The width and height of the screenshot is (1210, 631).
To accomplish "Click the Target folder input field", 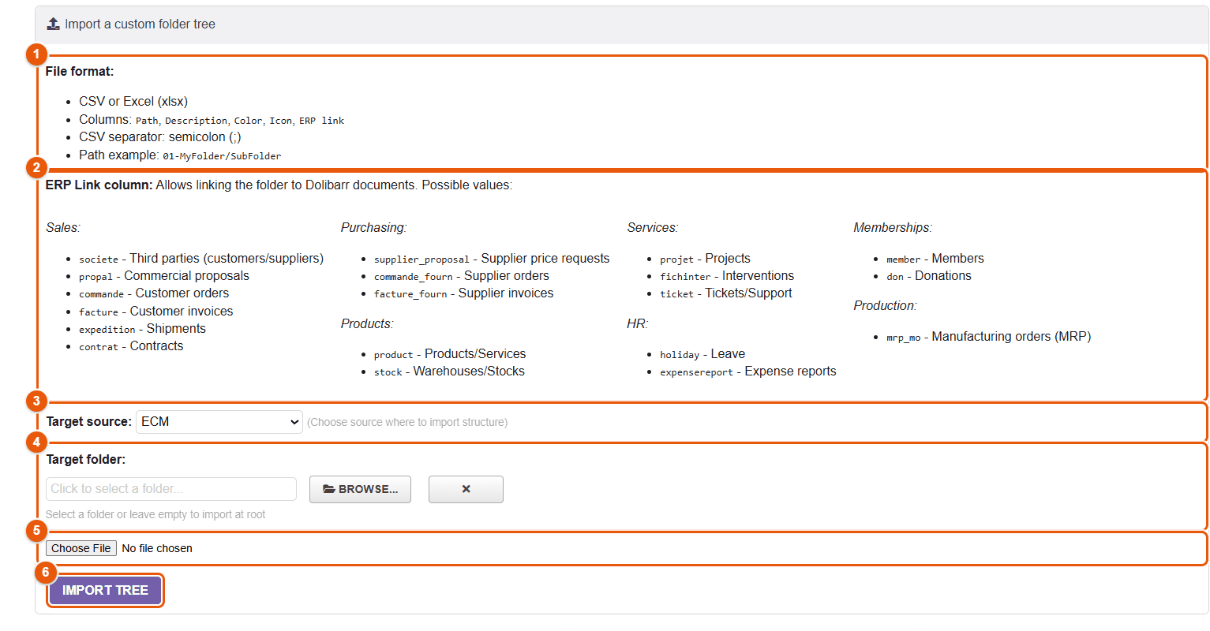I will [171, 489].
